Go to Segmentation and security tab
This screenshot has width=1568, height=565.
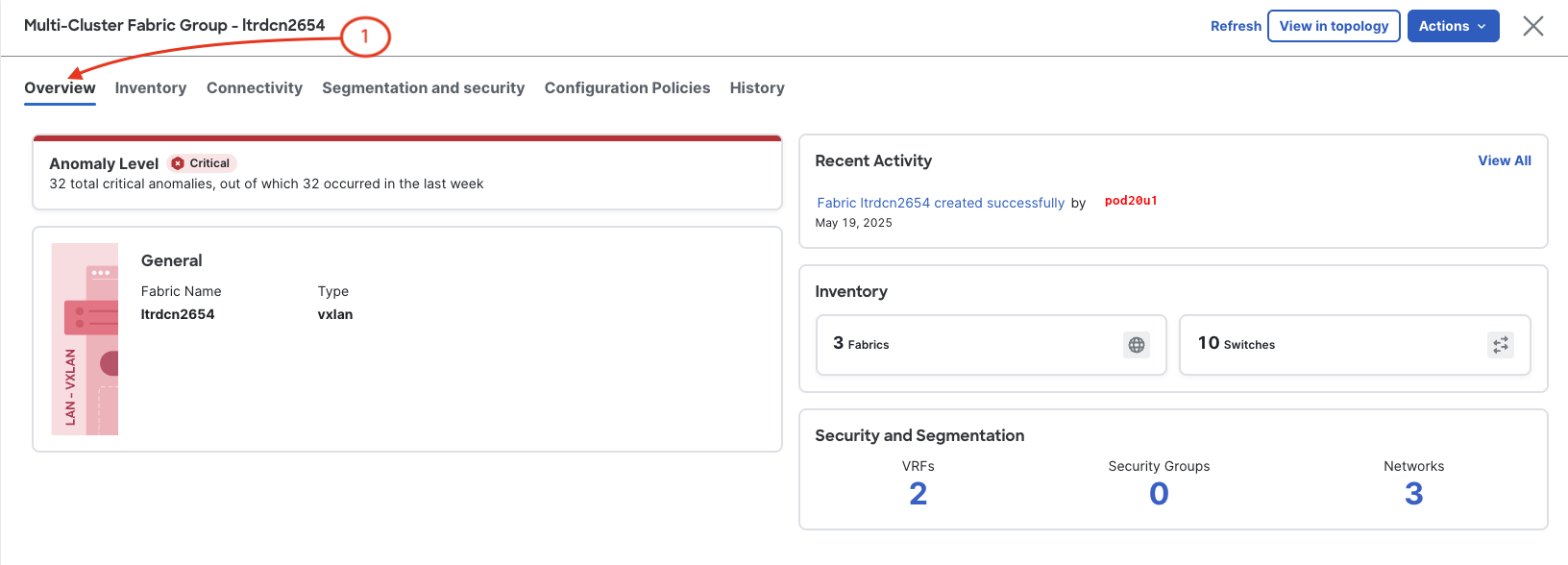[x=423, y=88]
